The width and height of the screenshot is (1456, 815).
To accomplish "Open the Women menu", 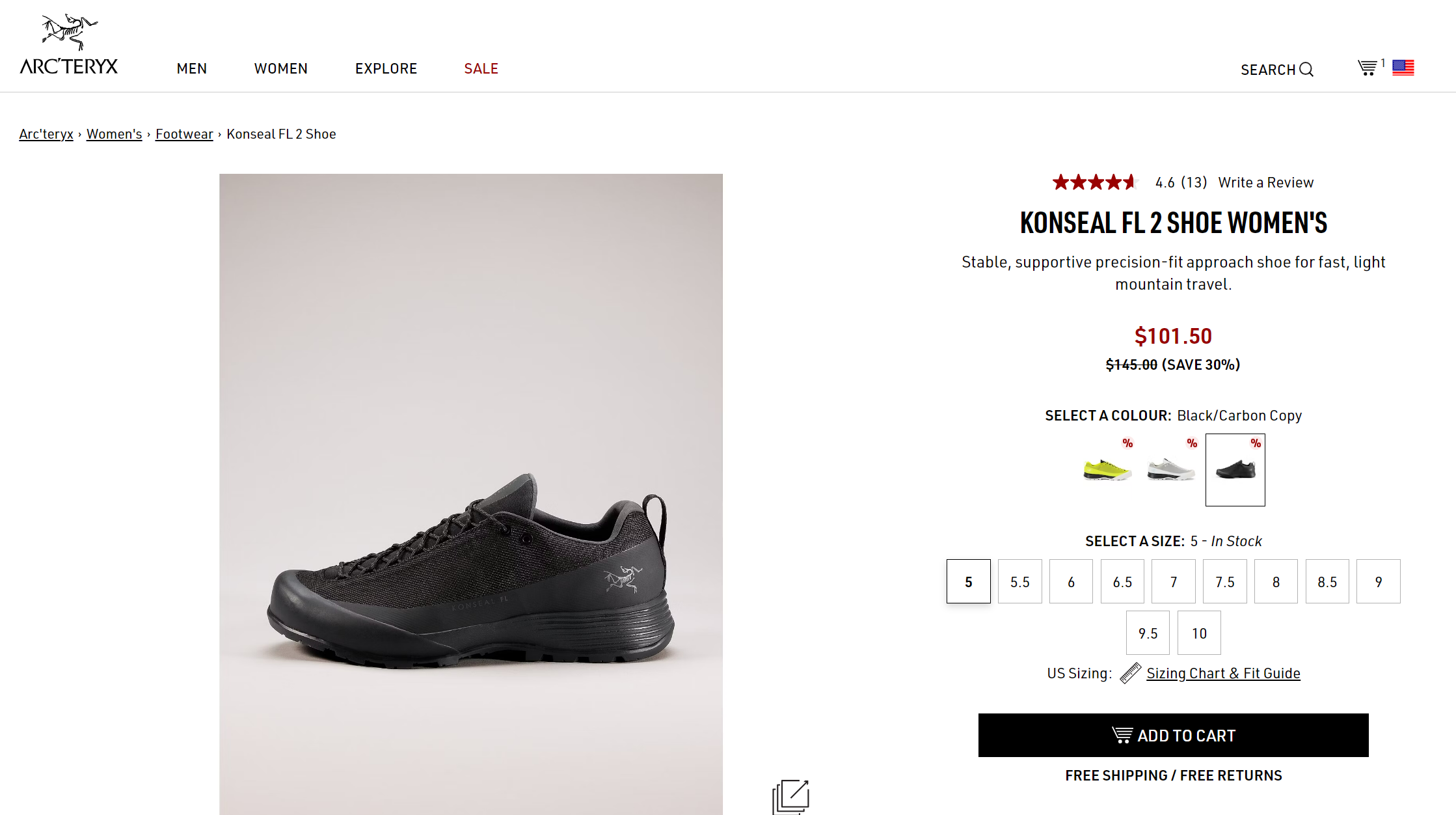I will coord(281,68).
